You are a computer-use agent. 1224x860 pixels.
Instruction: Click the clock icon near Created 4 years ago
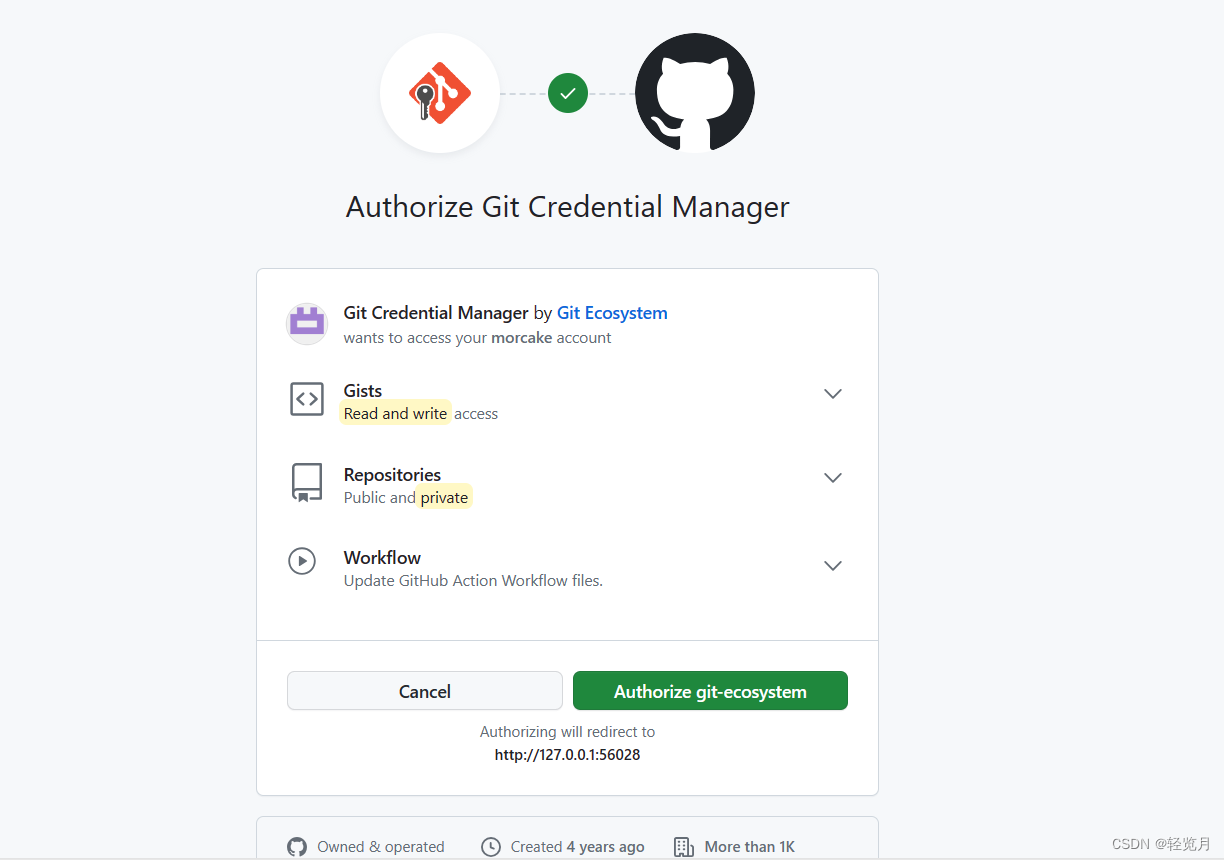(490, 846)
